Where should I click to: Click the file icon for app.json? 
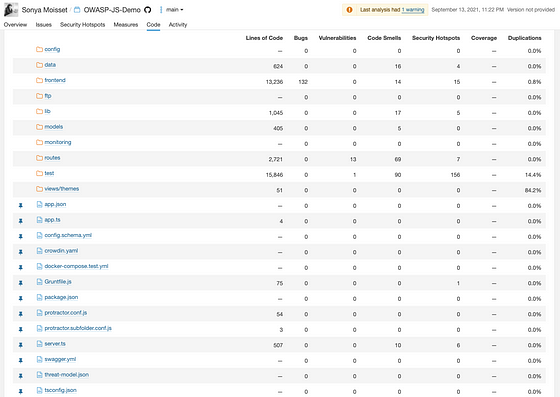[40, 204]
